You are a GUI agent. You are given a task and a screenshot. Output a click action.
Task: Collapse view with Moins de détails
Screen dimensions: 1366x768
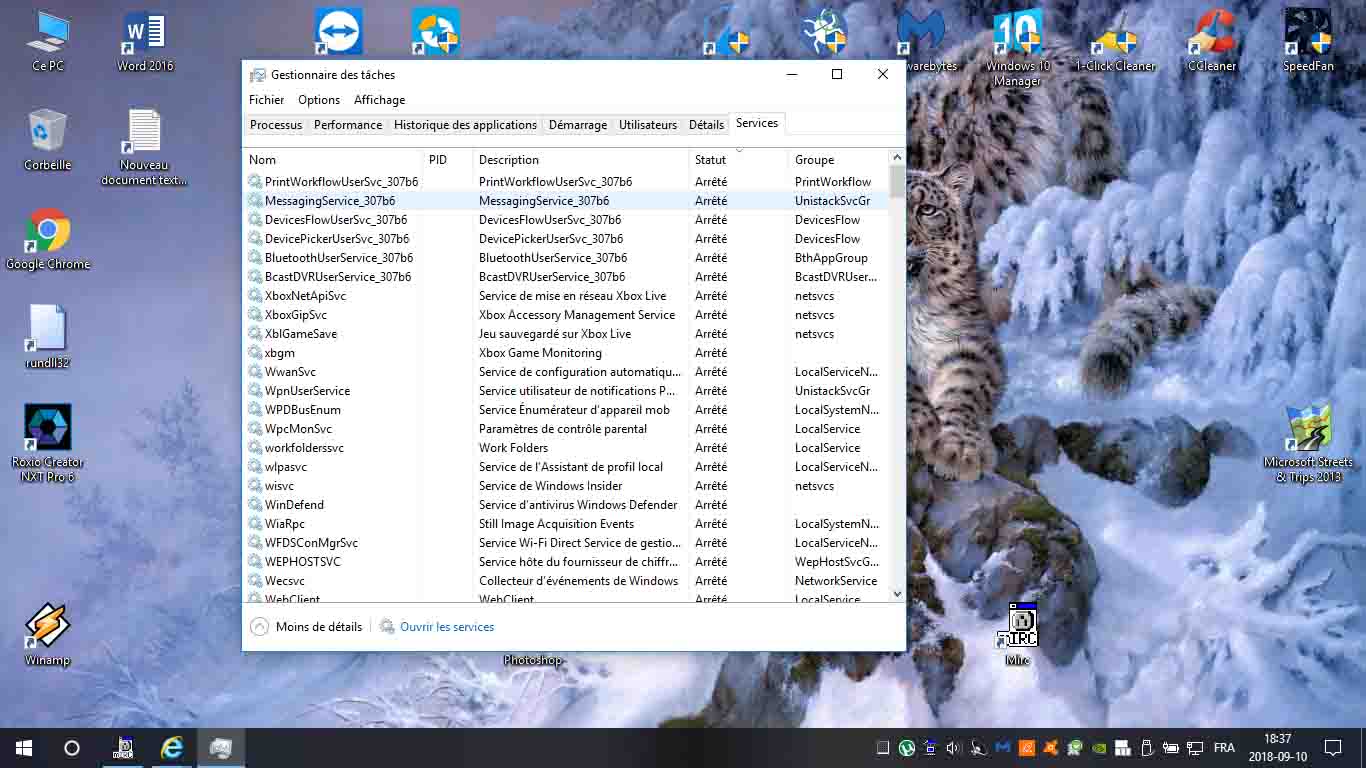pyautogui.click(x=306, y=627)
